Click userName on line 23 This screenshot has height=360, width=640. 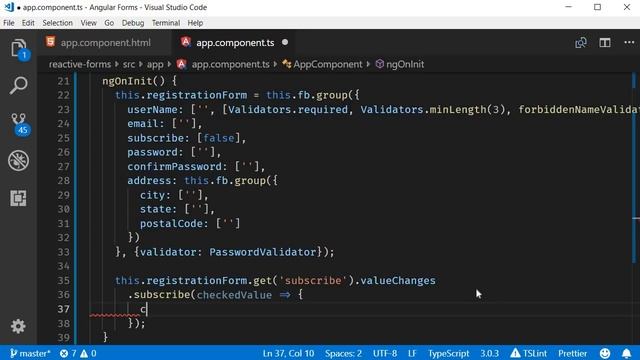[152, 109]
